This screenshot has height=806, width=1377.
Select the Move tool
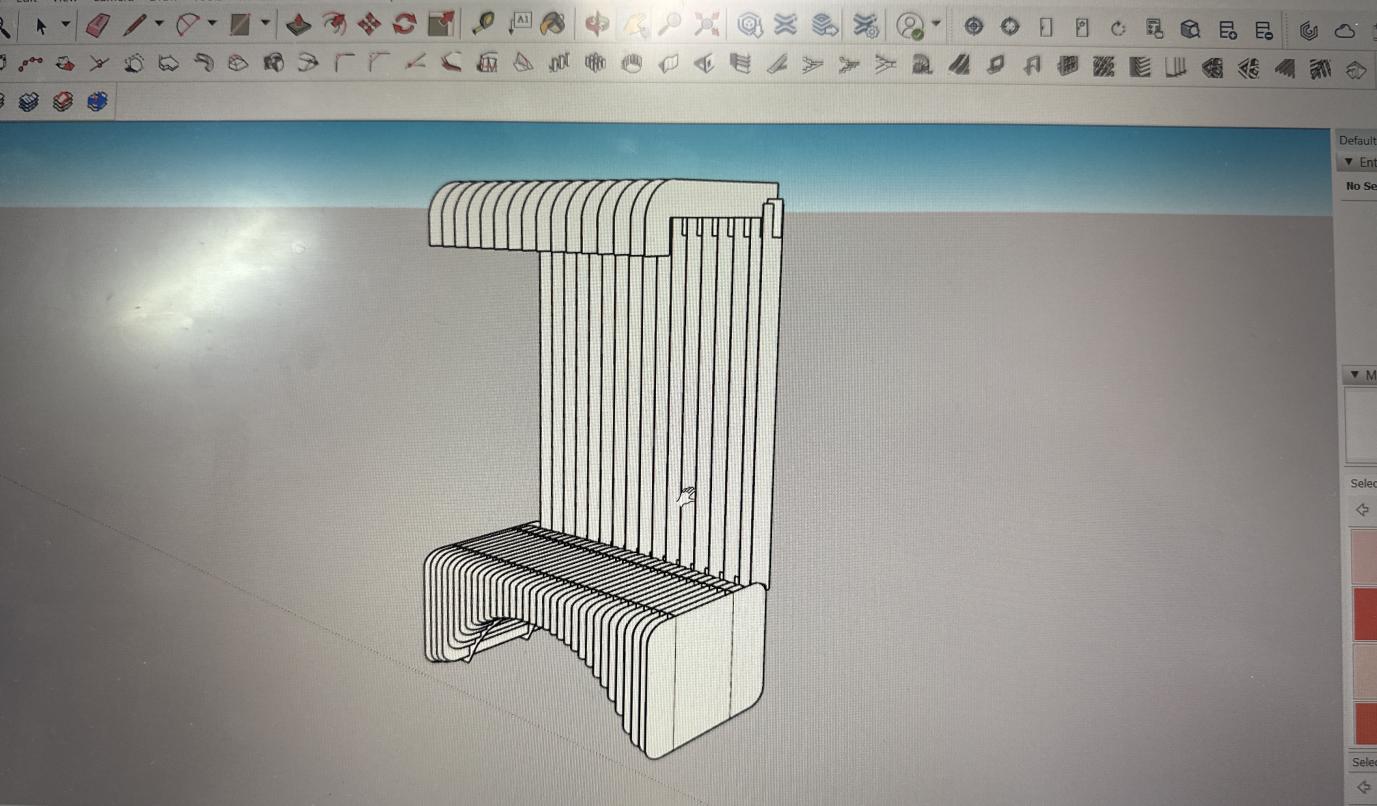[x=369, y=24]
